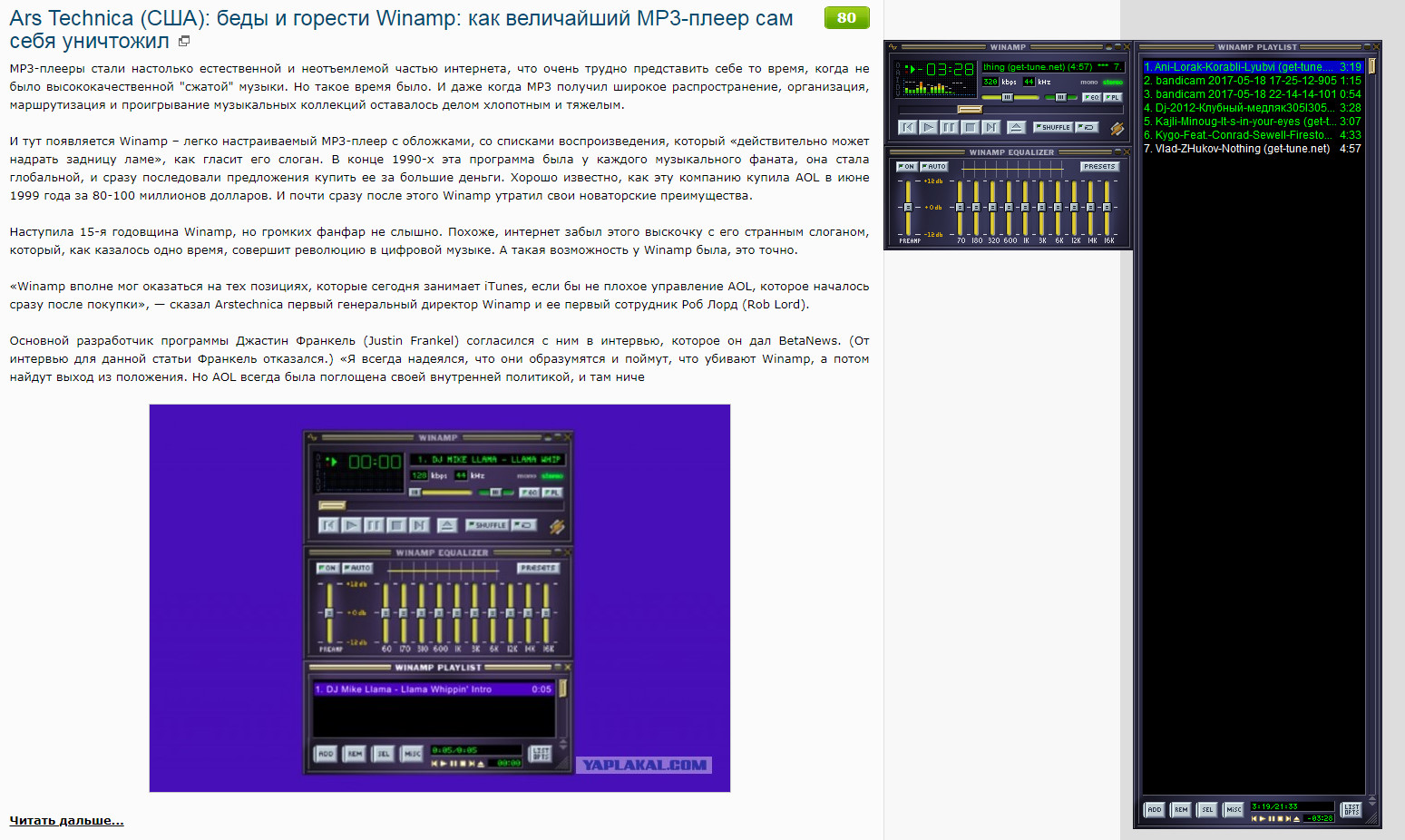Click the seek bar handle in main Winamp window
The height and width of the screenshot is (840, 1405).
point(970,110)
